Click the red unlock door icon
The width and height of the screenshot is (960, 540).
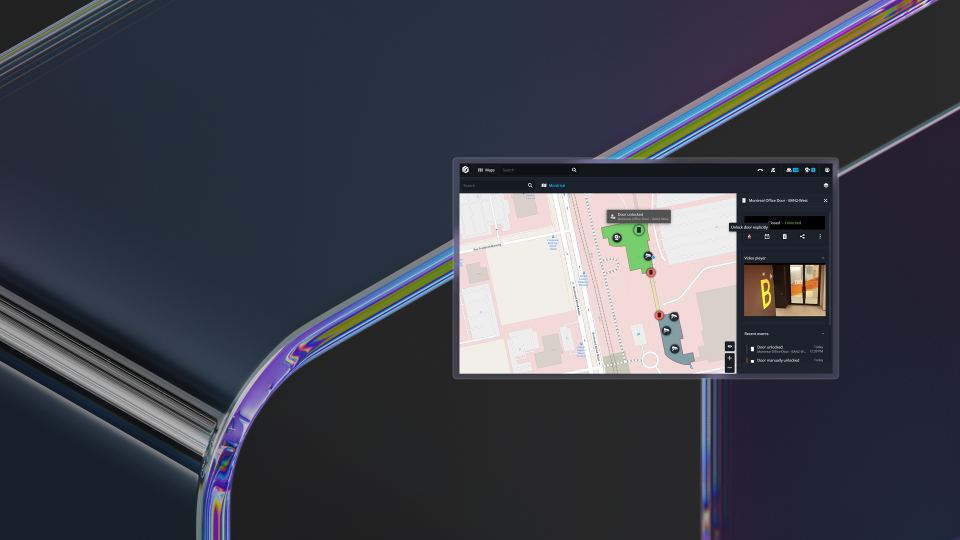[749, 236]
